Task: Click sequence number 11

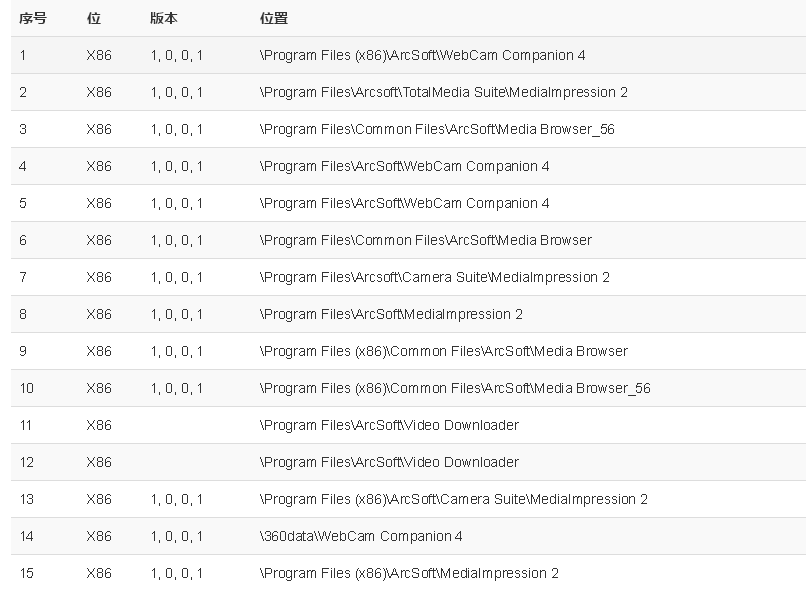Action: [26, 425]
